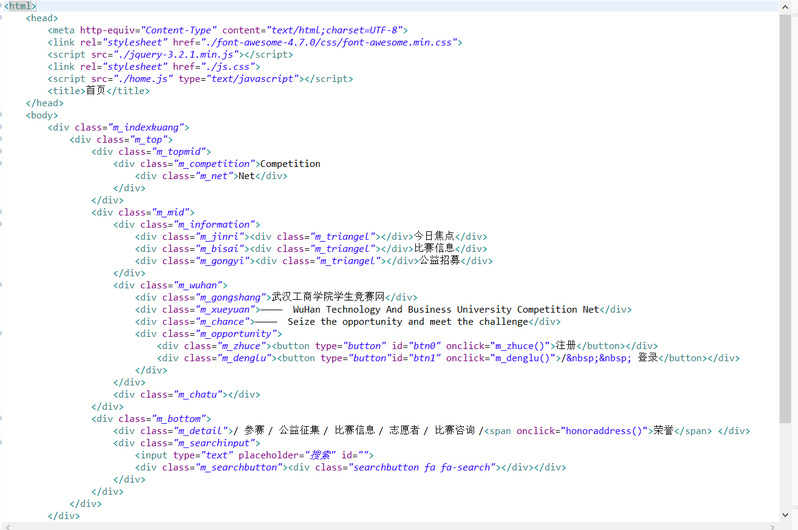Click the text 比赛咨询
This screenshot has height=530, width=798.
pyautogui.click(x=454, y=431)
